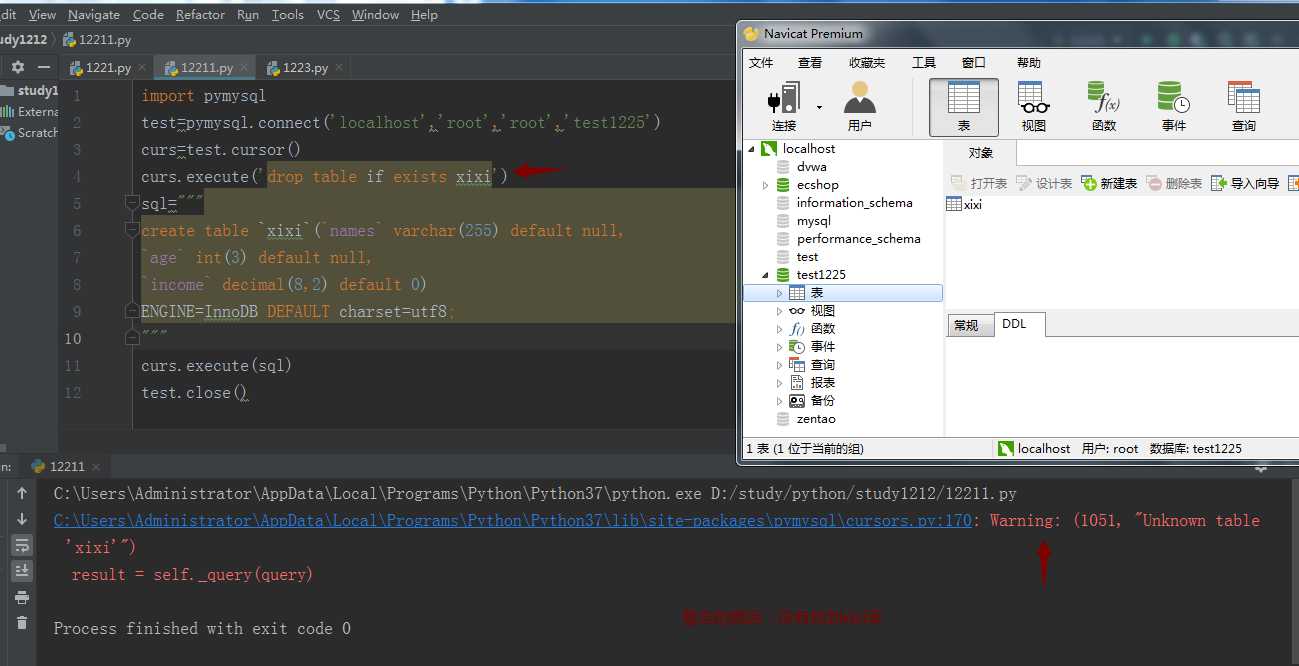Click the print icon in run console

click(x=22, y=597)
